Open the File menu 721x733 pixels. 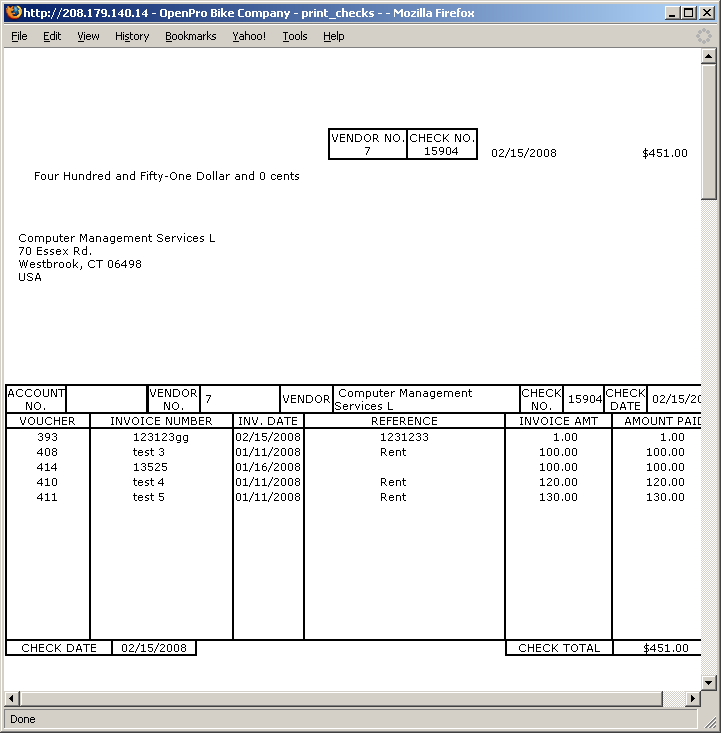(x=19, y=36)
